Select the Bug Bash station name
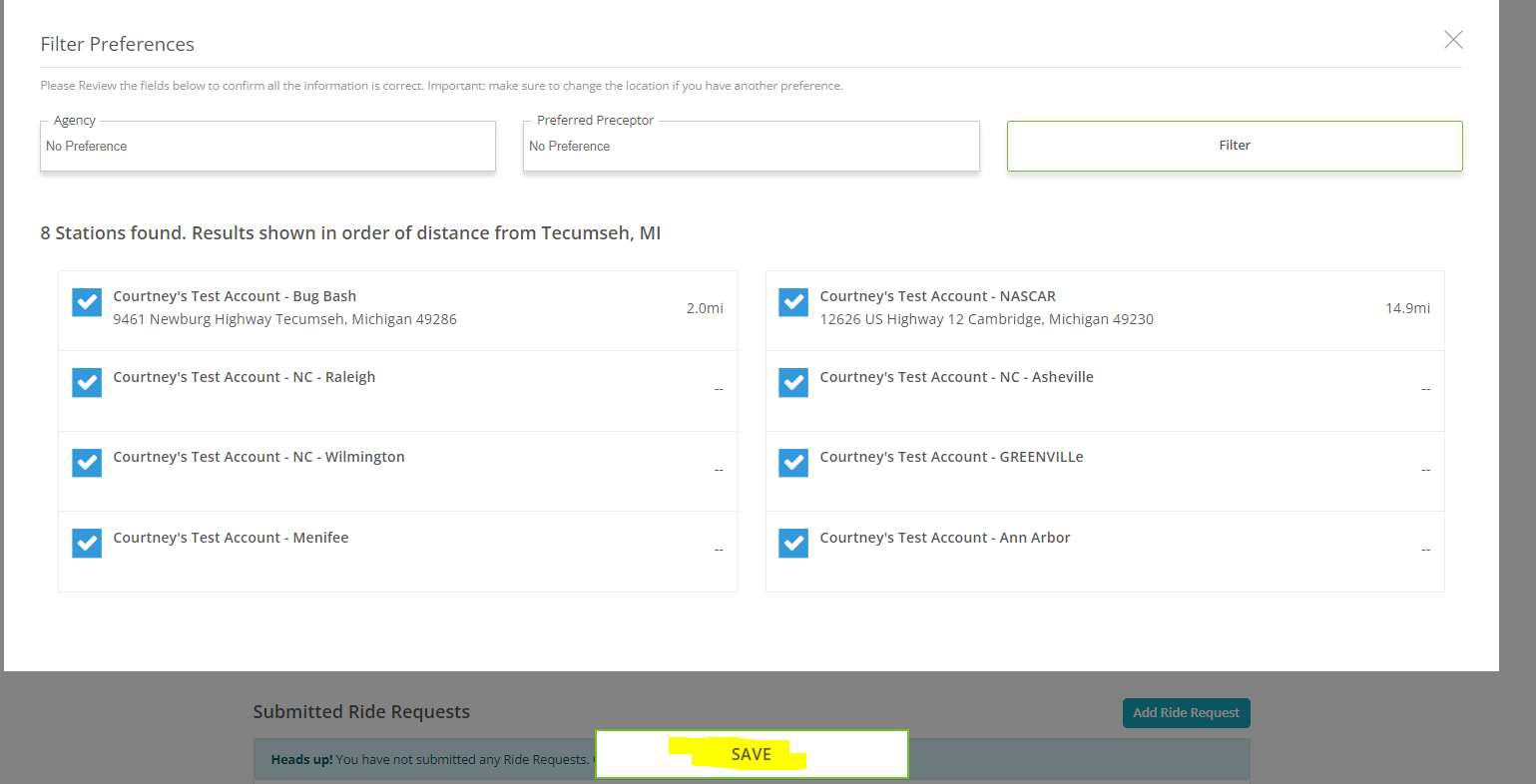This screenshot has width=1536, height=784. (235, 296)
